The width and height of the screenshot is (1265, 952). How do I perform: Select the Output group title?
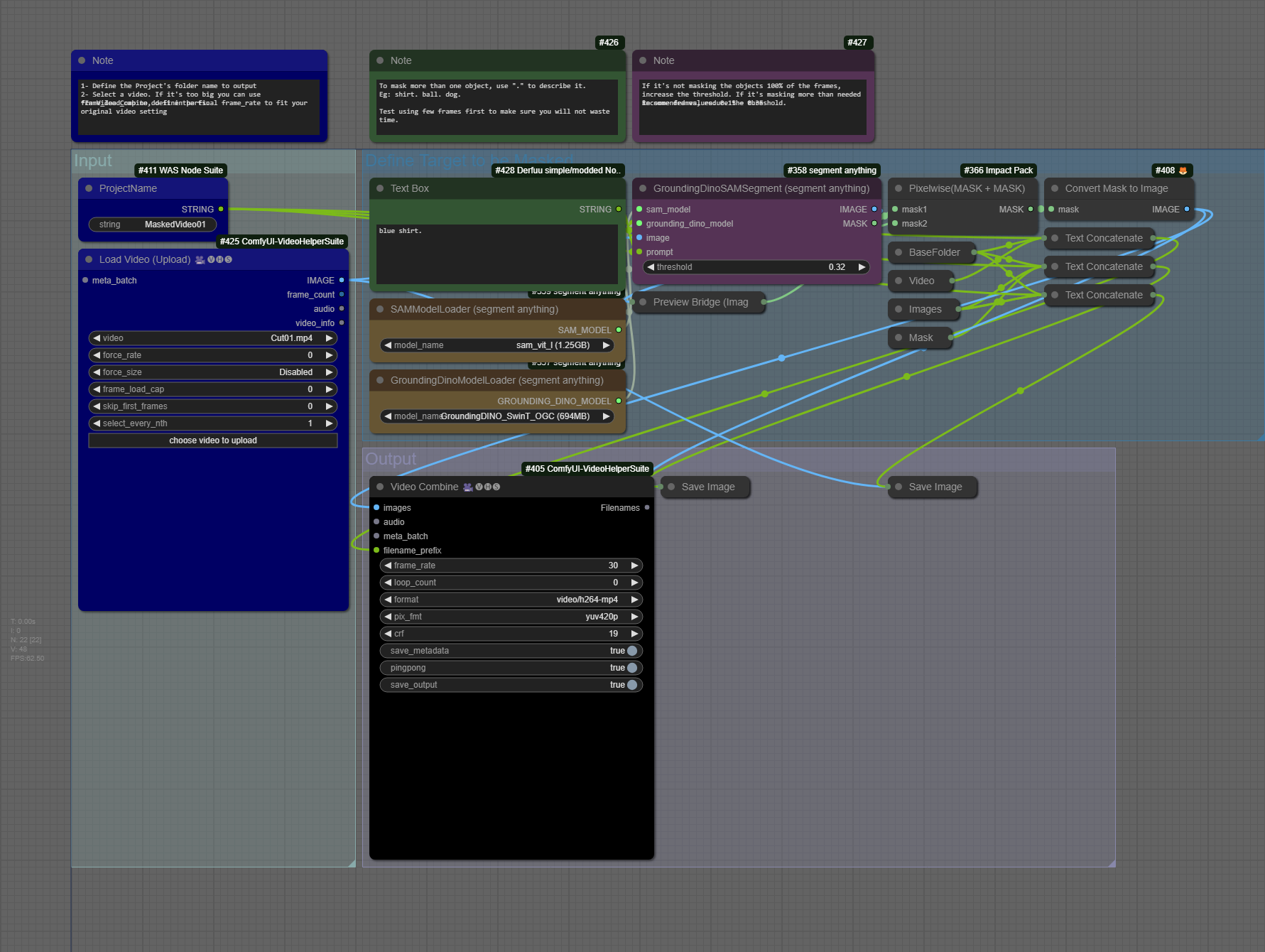pyautogui.click(x=391, y=459)
